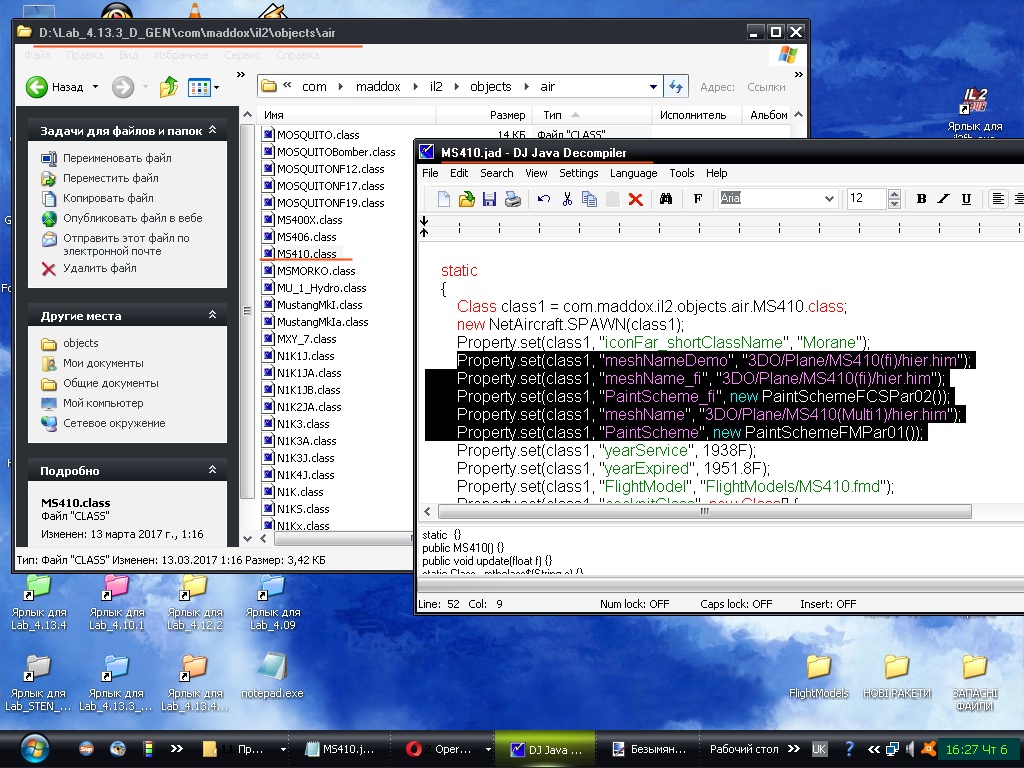1024x768 pixels.
Task: Collapse the file and folder tasks panel
Action: click(212, 131)
